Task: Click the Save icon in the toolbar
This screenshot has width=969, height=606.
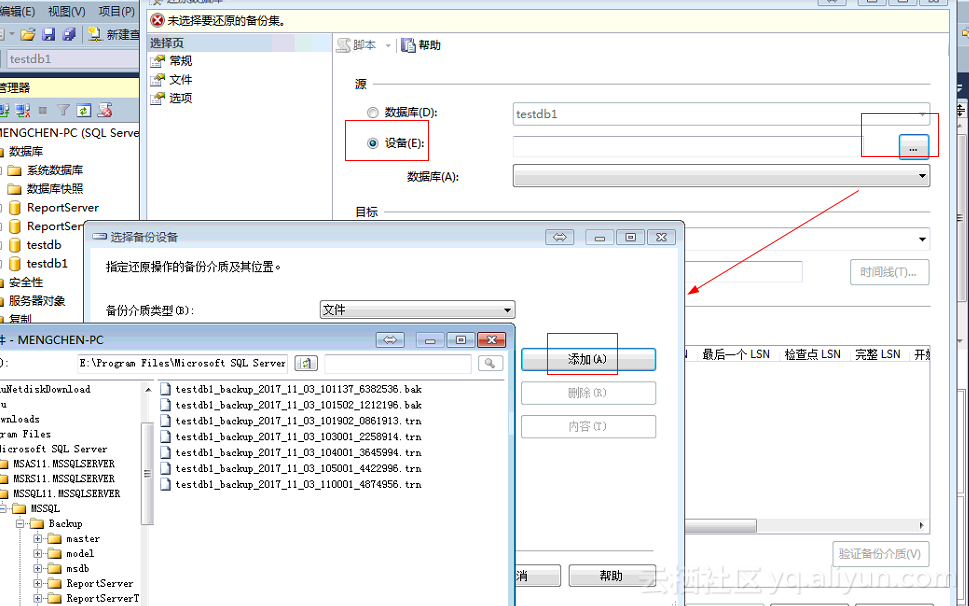Action: [47, 34]
